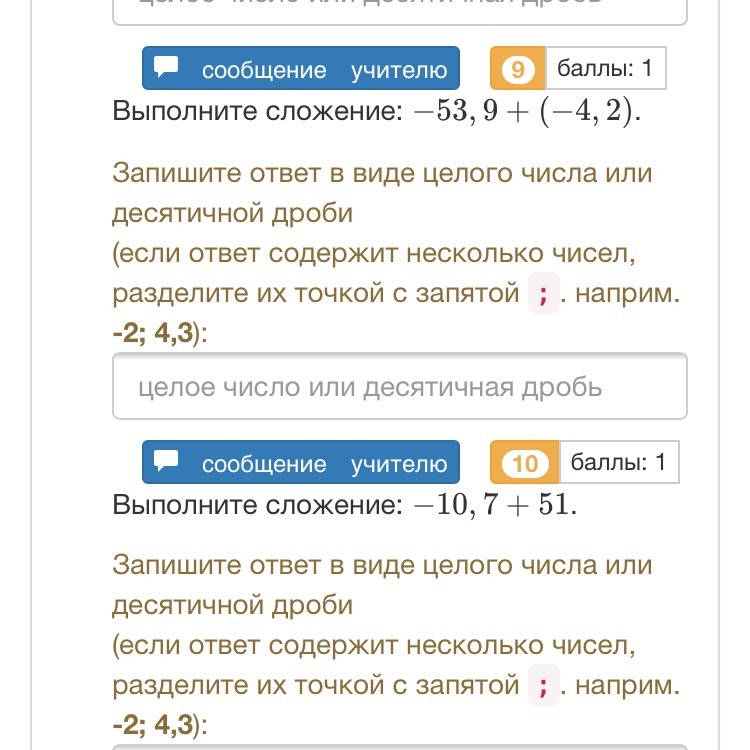Open «сообщение учителю» for the −53,9 + (−4,2) task

[300, 69]
